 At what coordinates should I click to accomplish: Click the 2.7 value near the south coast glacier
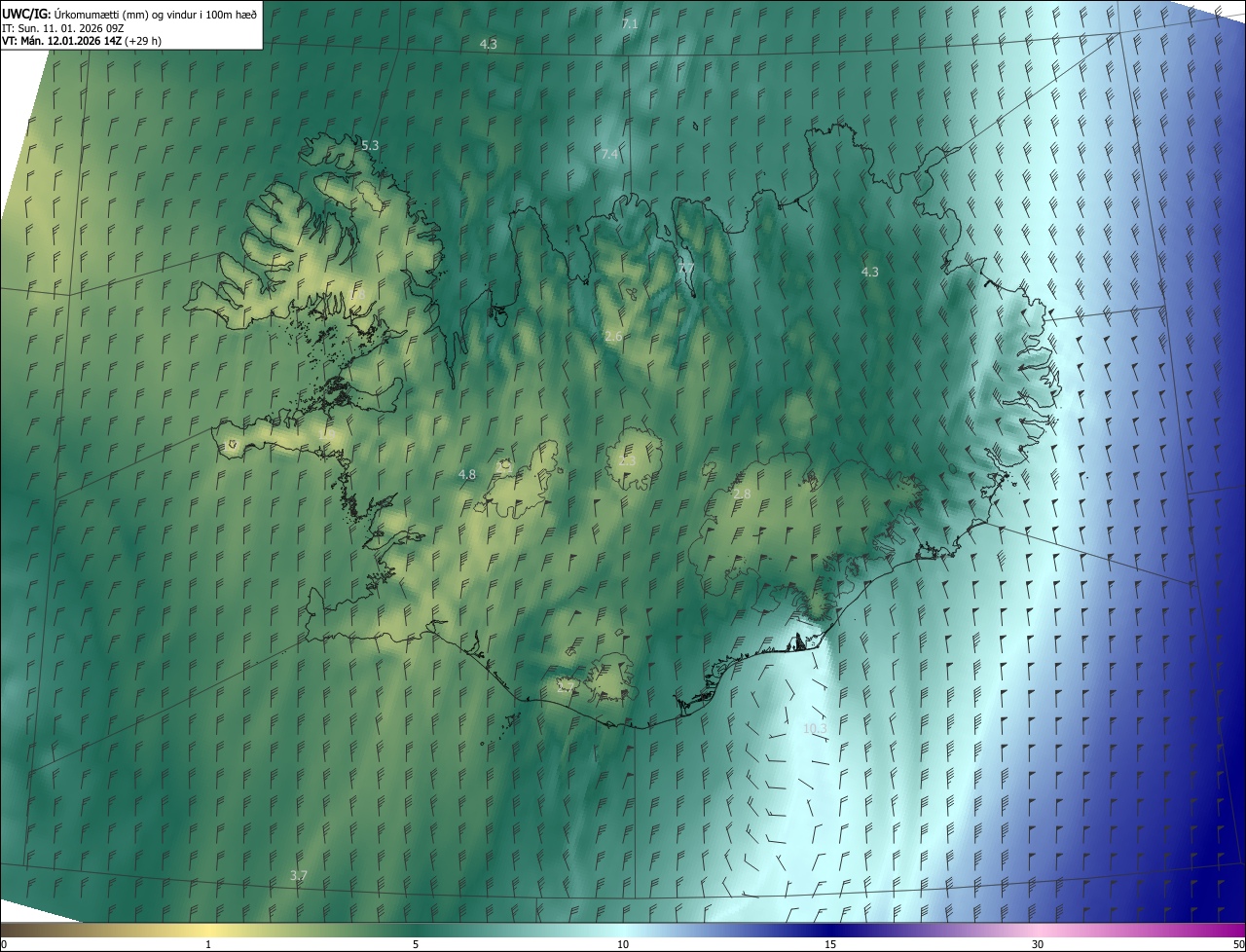(565, 686)
